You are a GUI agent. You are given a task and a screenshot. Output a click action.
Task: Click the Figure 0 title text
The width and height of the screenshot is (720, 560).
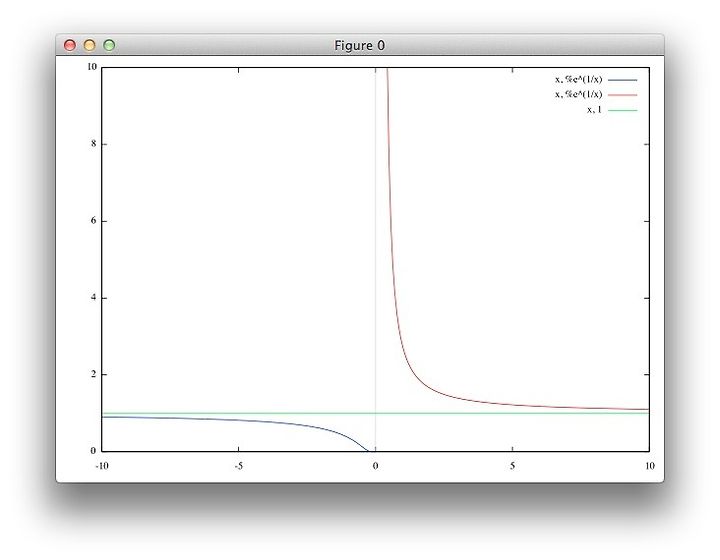pos(360,45)
